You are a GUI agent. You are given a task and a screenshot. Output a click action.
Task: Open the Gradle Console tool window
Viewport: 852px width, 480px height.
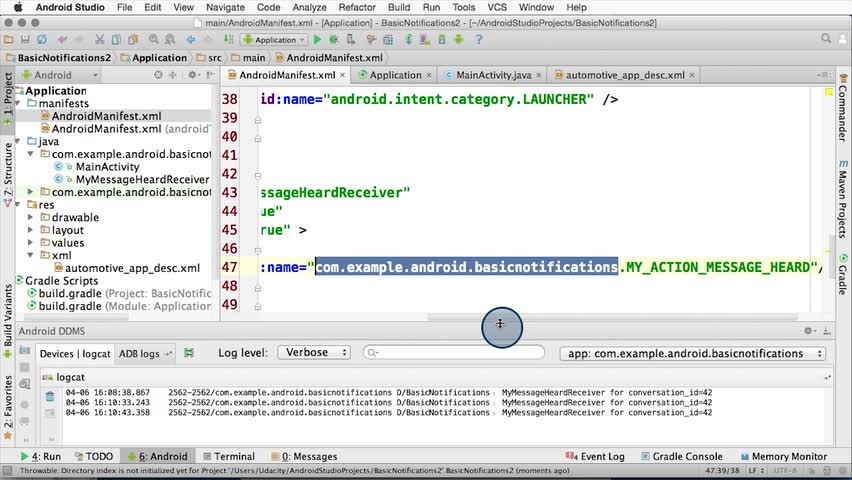coord(682,457)
